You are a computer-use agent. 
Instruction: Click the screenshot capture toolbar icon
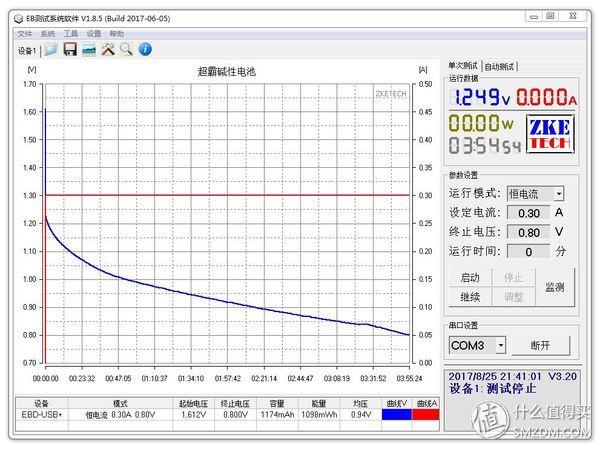(89, 49)
